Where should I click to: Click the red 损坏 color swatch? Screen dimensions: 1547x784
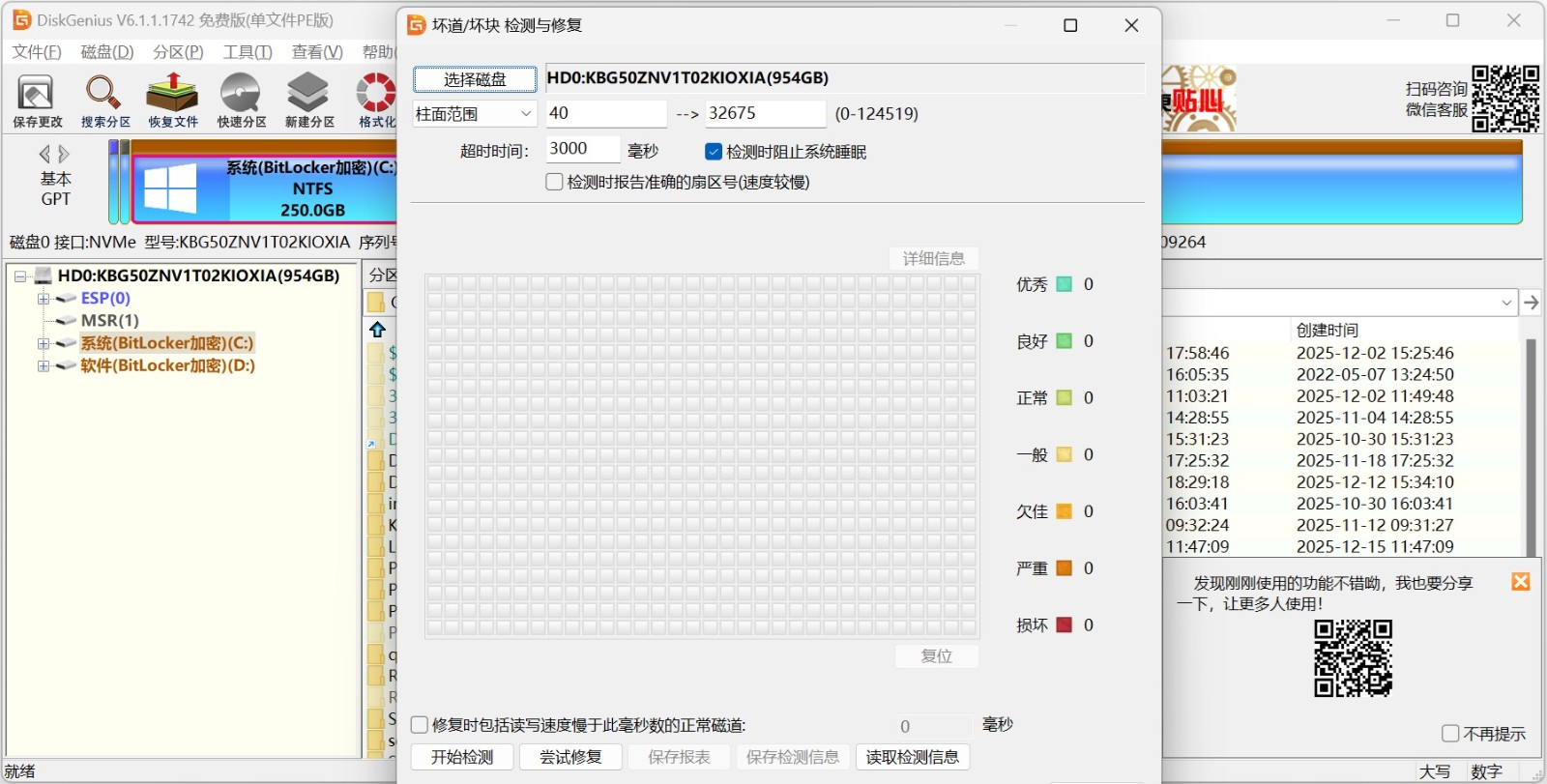pos(1064,624)
